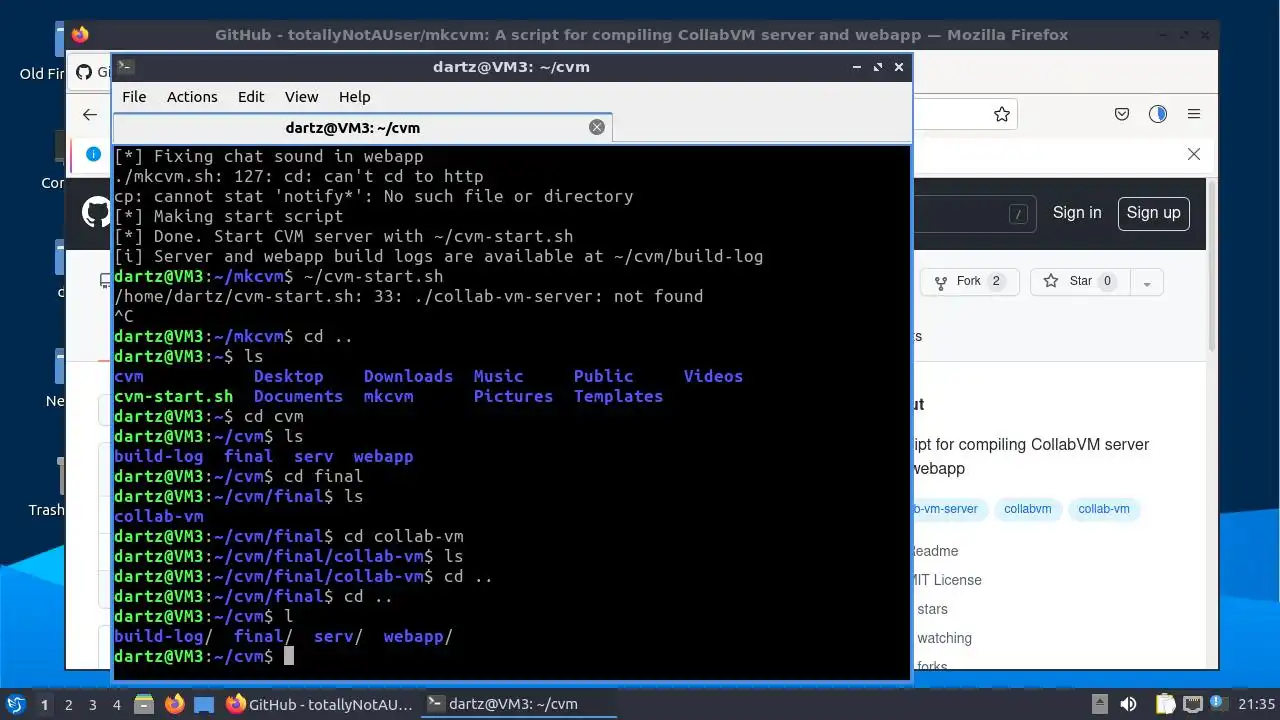Click 'mkcvm' directory name in ls output

click(x=388, y=396)
